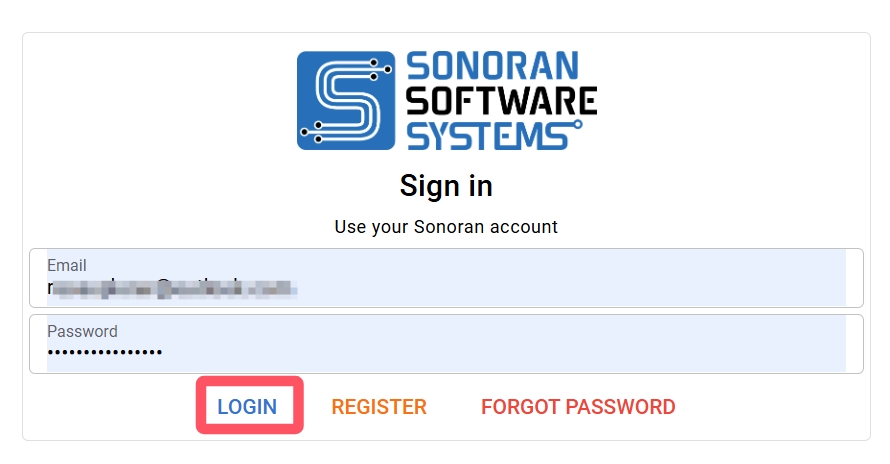890x464 pixels.
Task: Select the FORGOT PASSWORD link
Action: coord(578,407)
